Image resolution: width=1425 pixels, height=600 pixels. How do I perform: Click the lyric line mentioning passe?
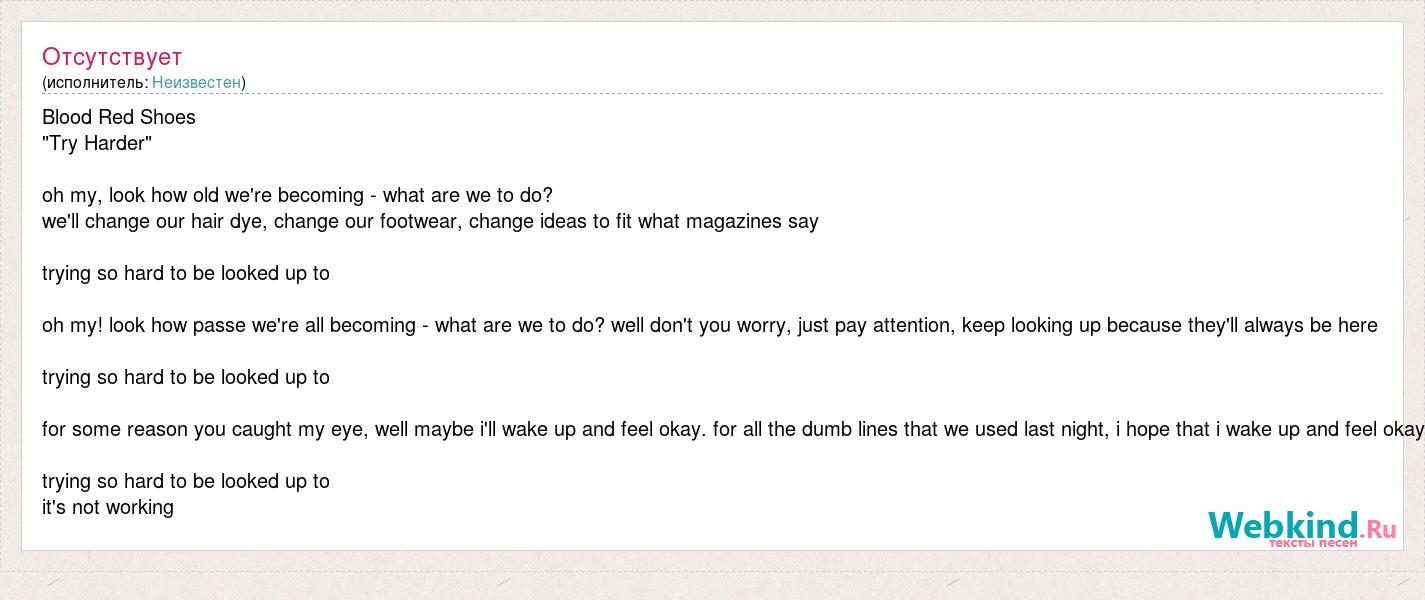click(x=710, y=325)
